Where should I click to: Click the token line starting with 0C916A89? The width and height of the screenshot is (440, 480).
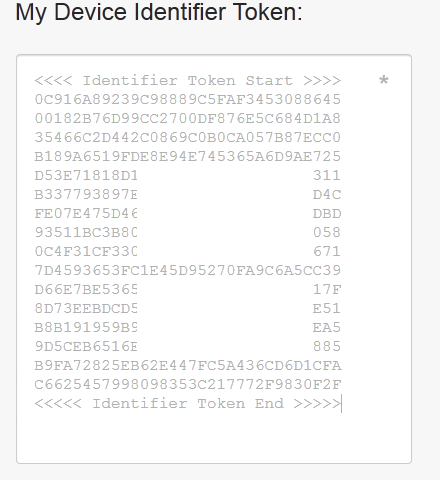pos(188,100)
